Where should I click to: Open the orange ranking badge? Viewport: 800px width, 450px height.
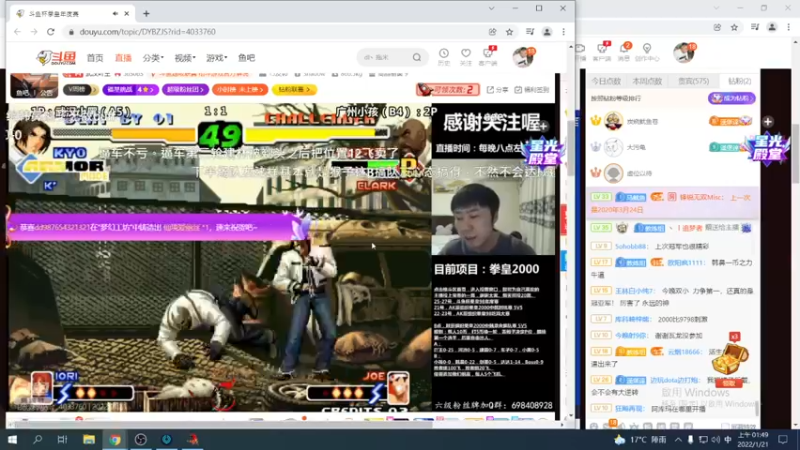240,89
